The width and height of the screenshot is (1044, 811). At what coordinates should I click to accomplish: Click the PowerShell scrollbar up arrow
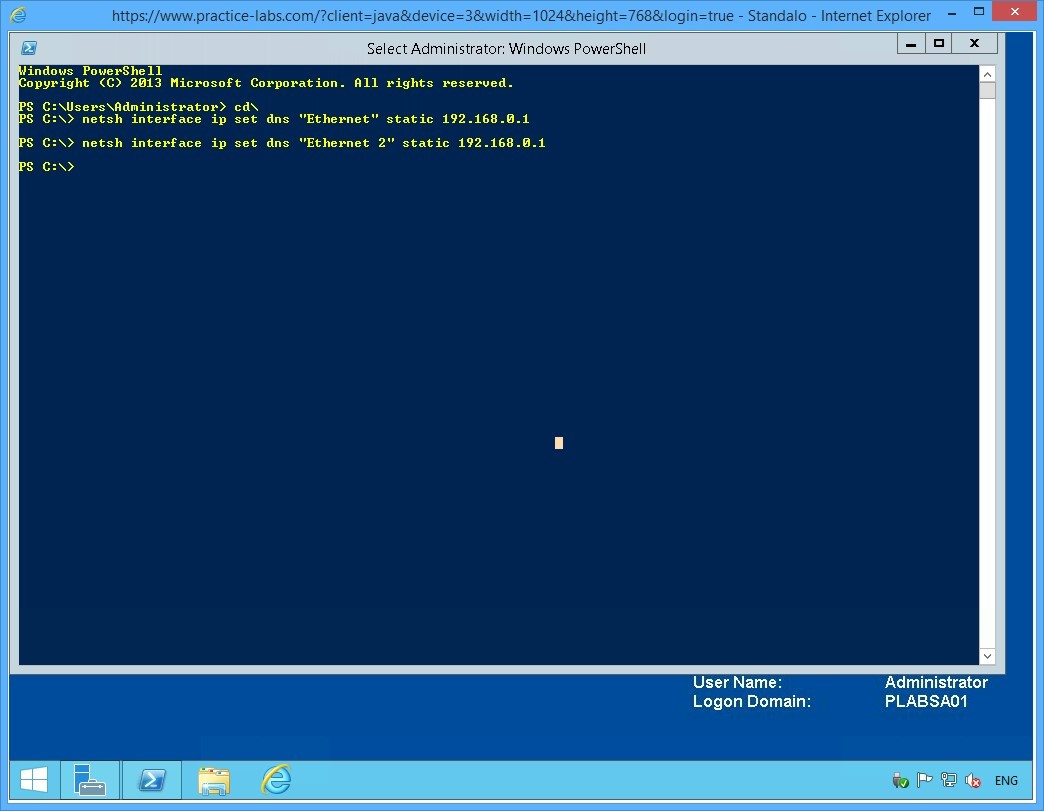pyautogui.click(x=988, y=73)
